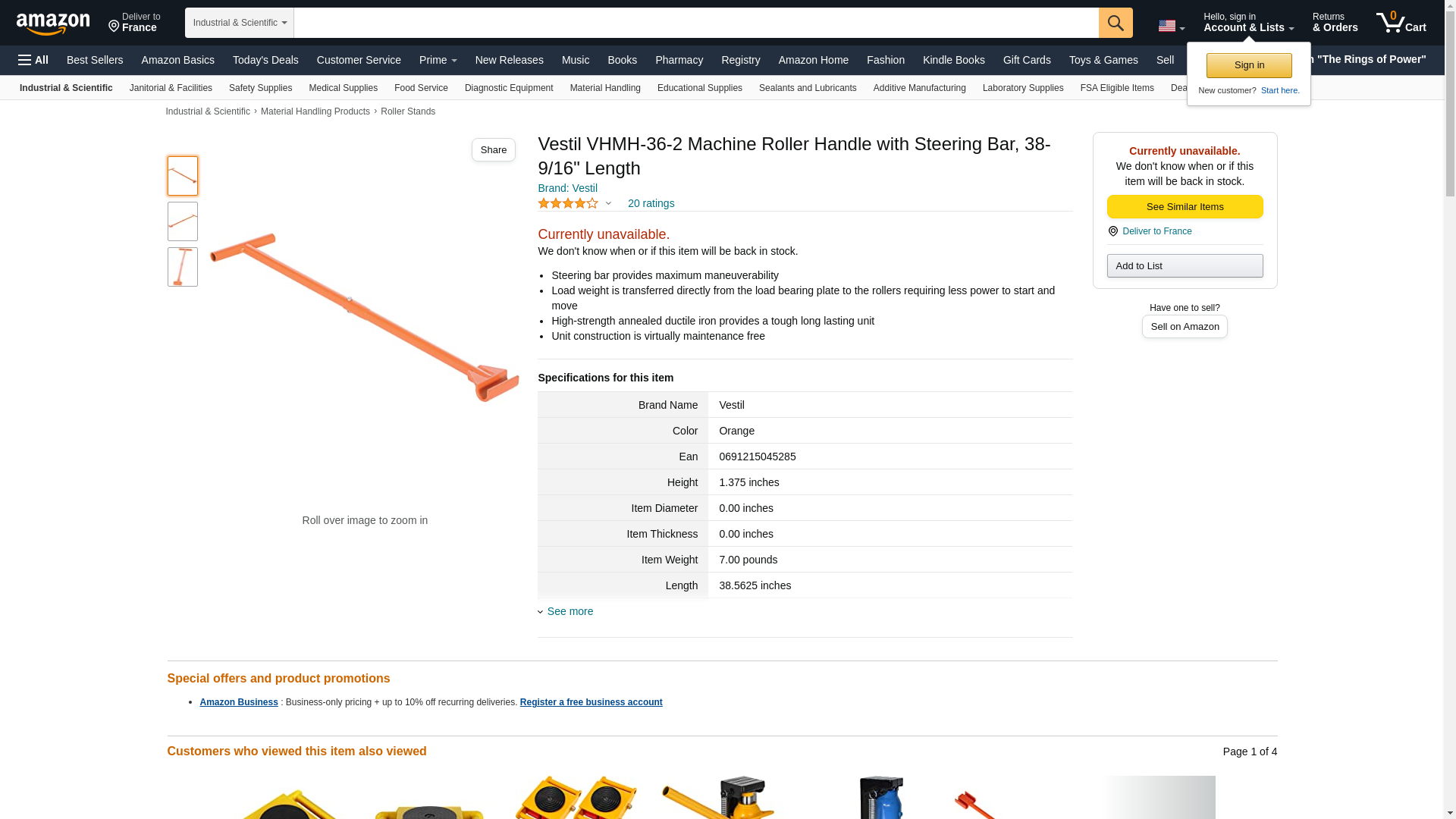Click the 20 ratings link
Image resolution: width=1456 pixels, height=819 pixels.
651,203
